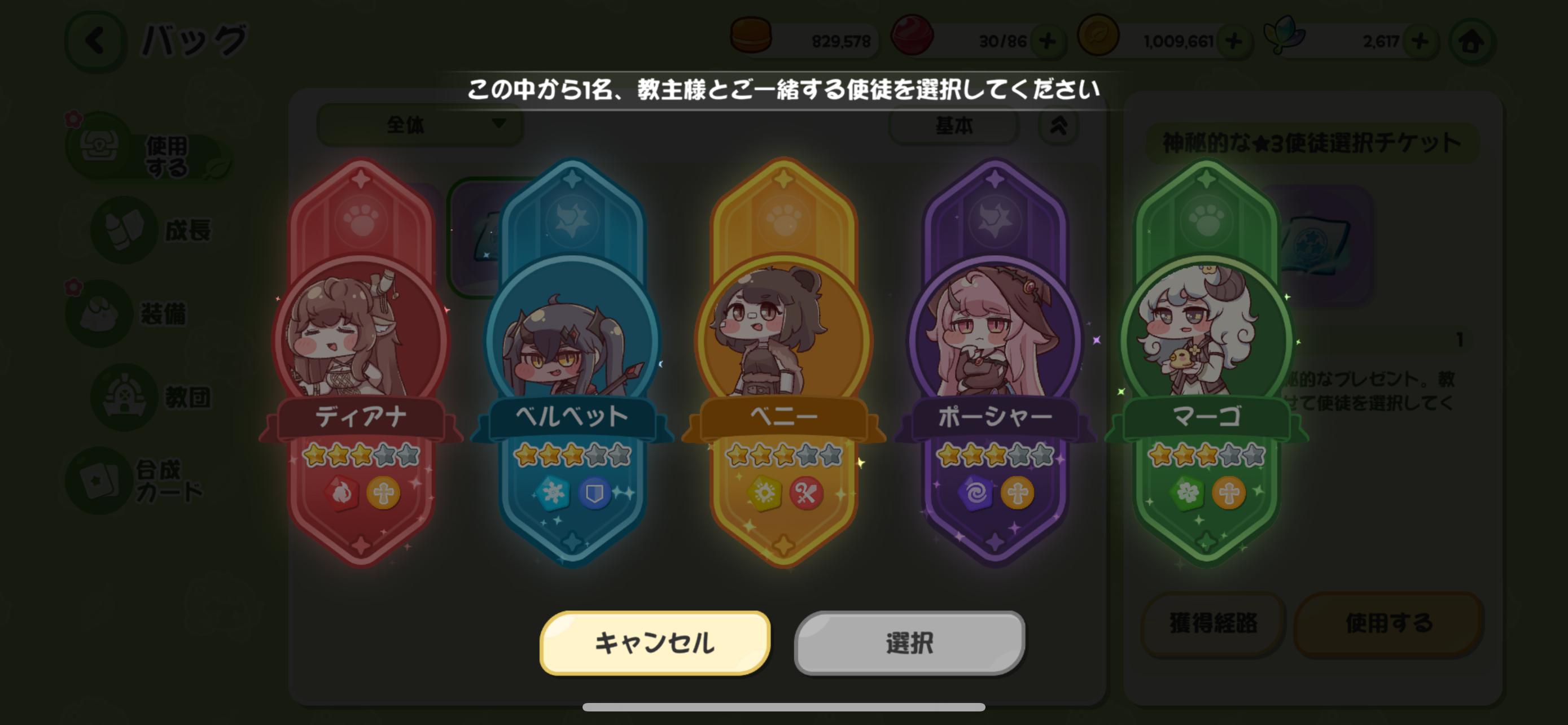
Task: Confirm with the 選択 button
Action: tap(909, 642)
